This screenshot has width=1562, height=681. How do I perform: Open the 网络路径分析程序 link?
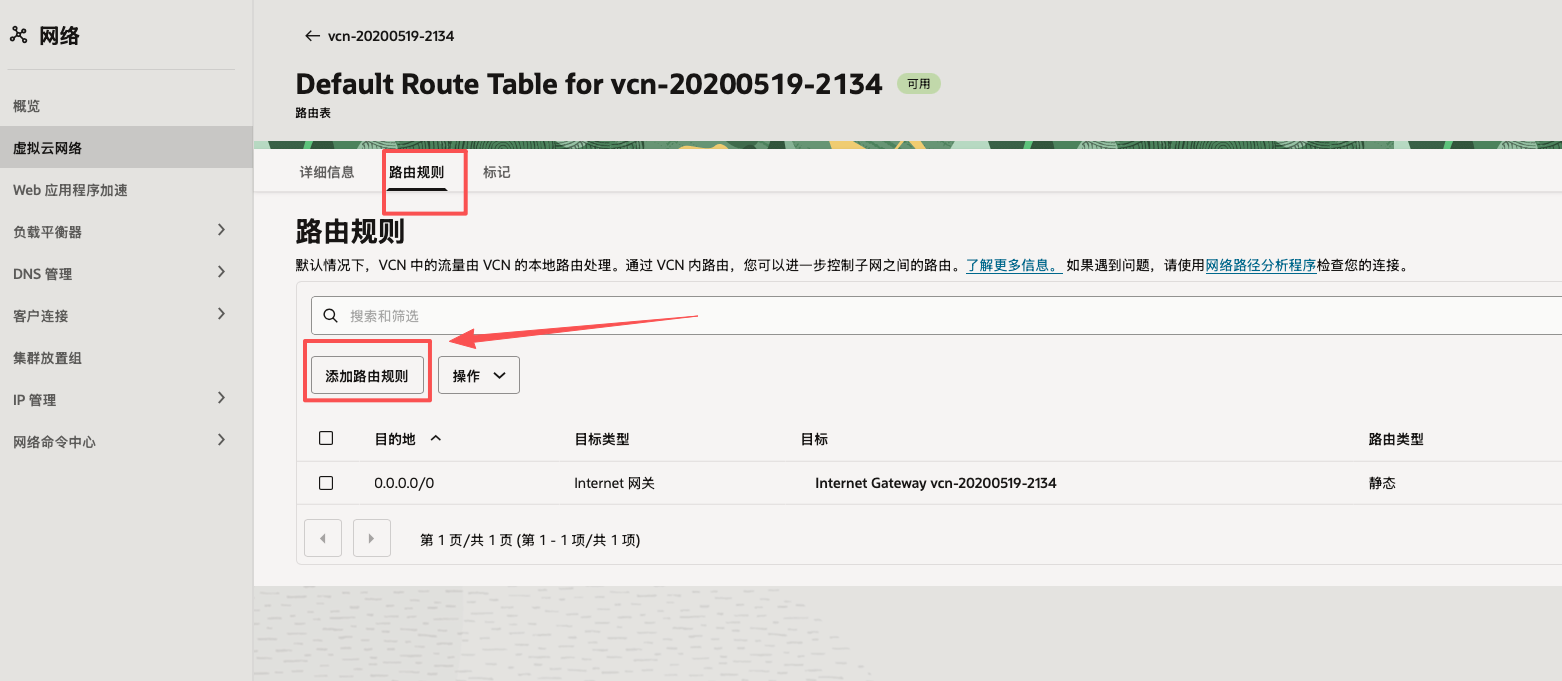pos(1260,267)
